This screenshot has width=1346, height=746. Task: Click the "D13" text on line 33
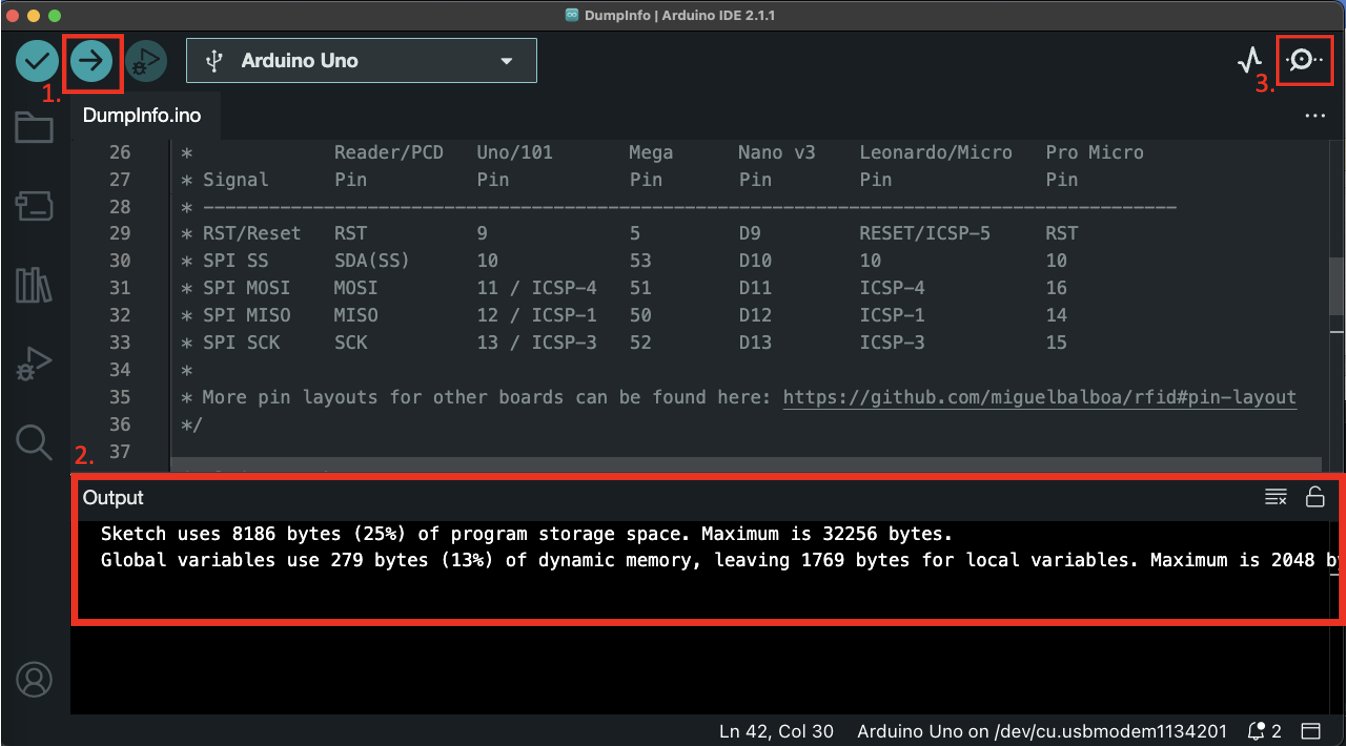(x=755, y=342)
